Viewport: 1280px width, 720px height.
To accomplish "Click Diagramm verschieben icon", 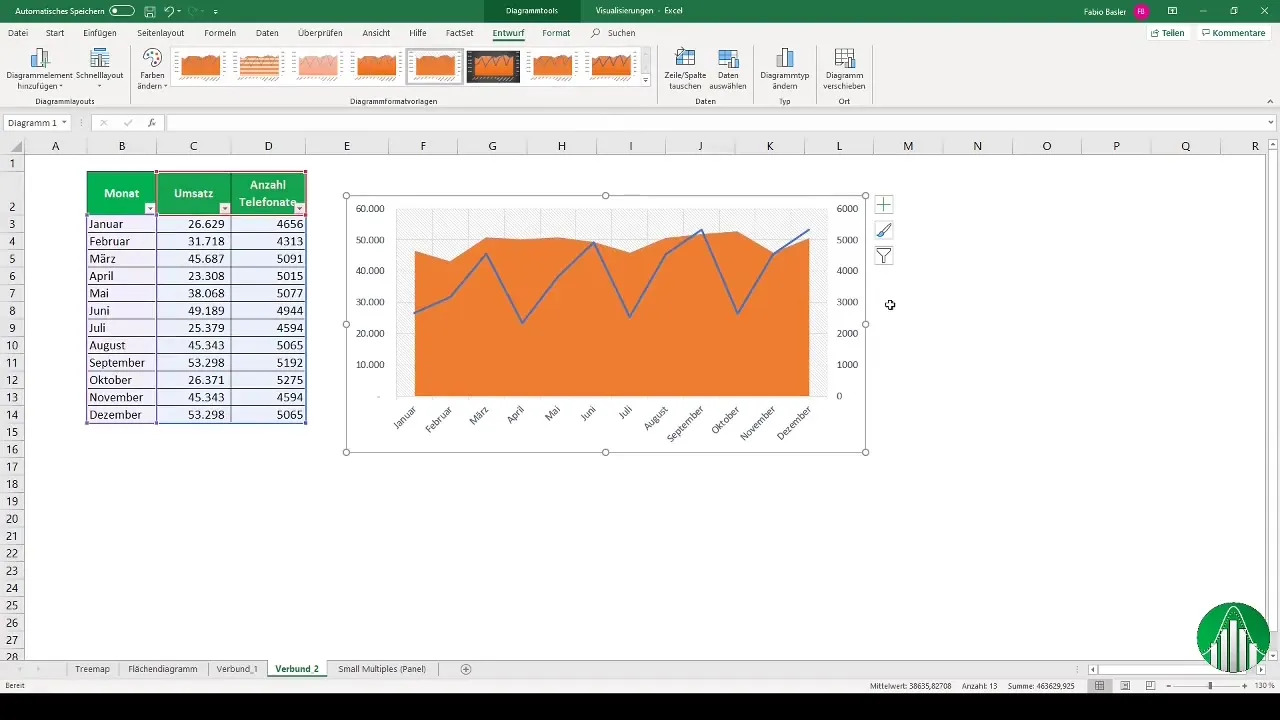I will pos(844,58).
